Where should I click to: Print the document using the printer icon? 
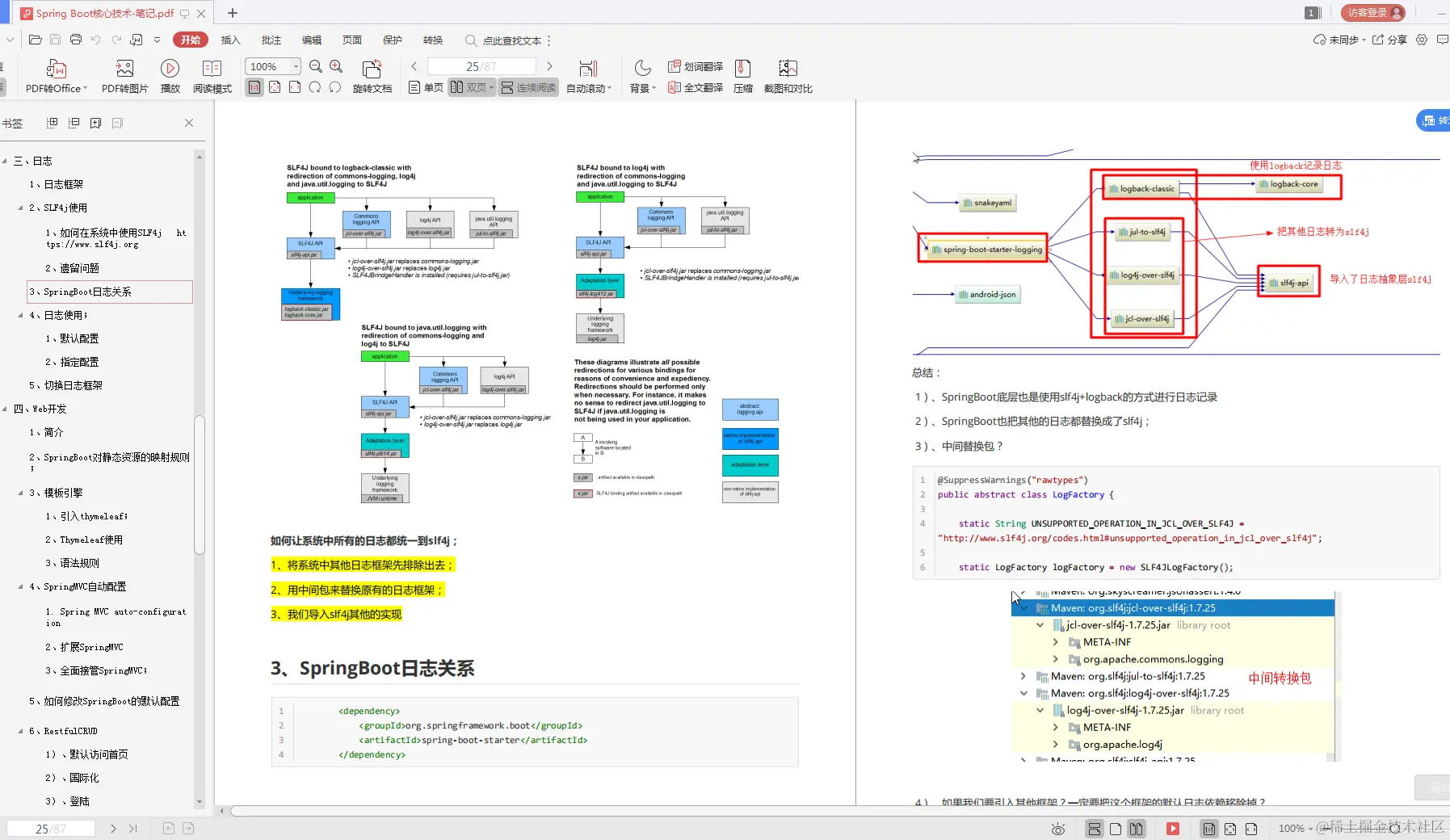76,40
